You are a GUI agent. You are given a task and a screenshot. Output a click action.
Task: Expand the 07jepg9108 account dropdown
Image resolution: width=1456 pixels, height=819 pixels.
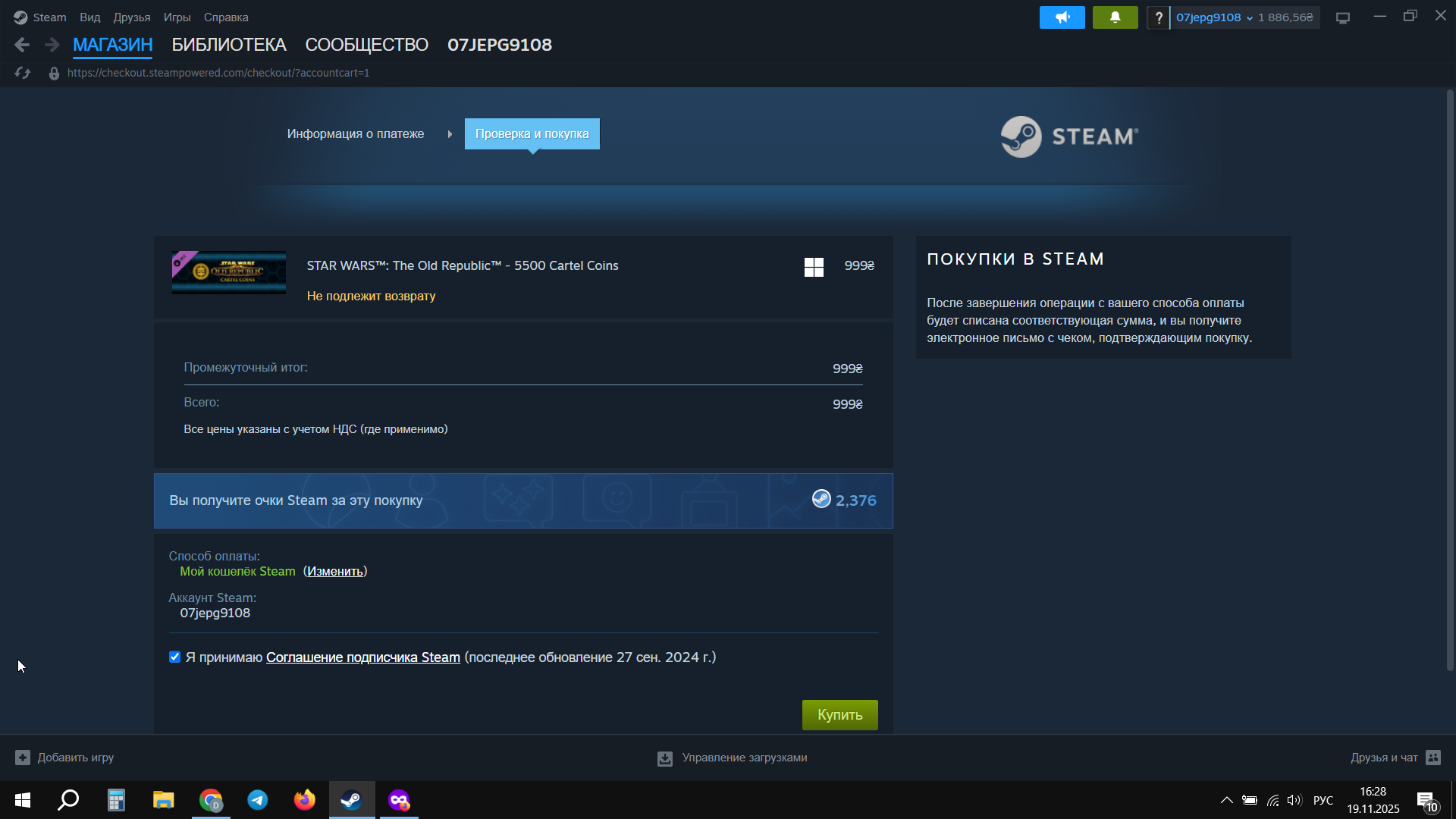[x=1214, y=17]
